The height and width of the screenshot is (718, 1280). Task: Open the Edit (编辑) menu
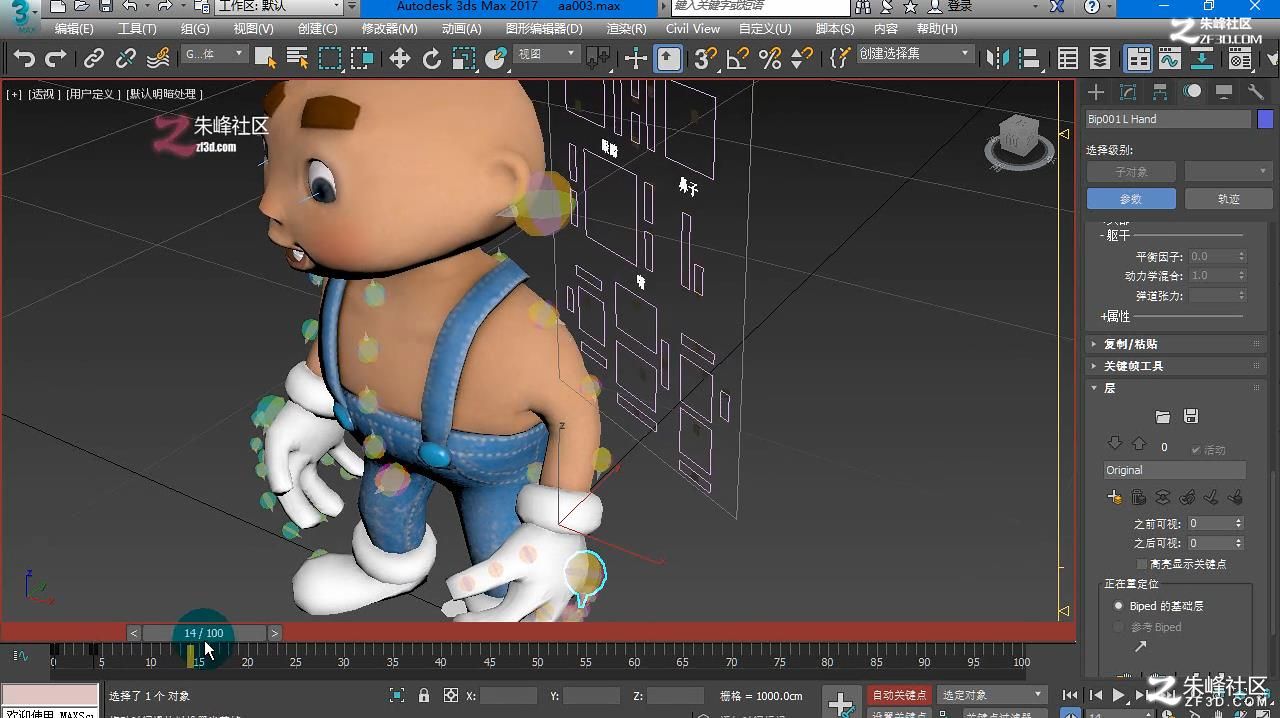[74, 29]
